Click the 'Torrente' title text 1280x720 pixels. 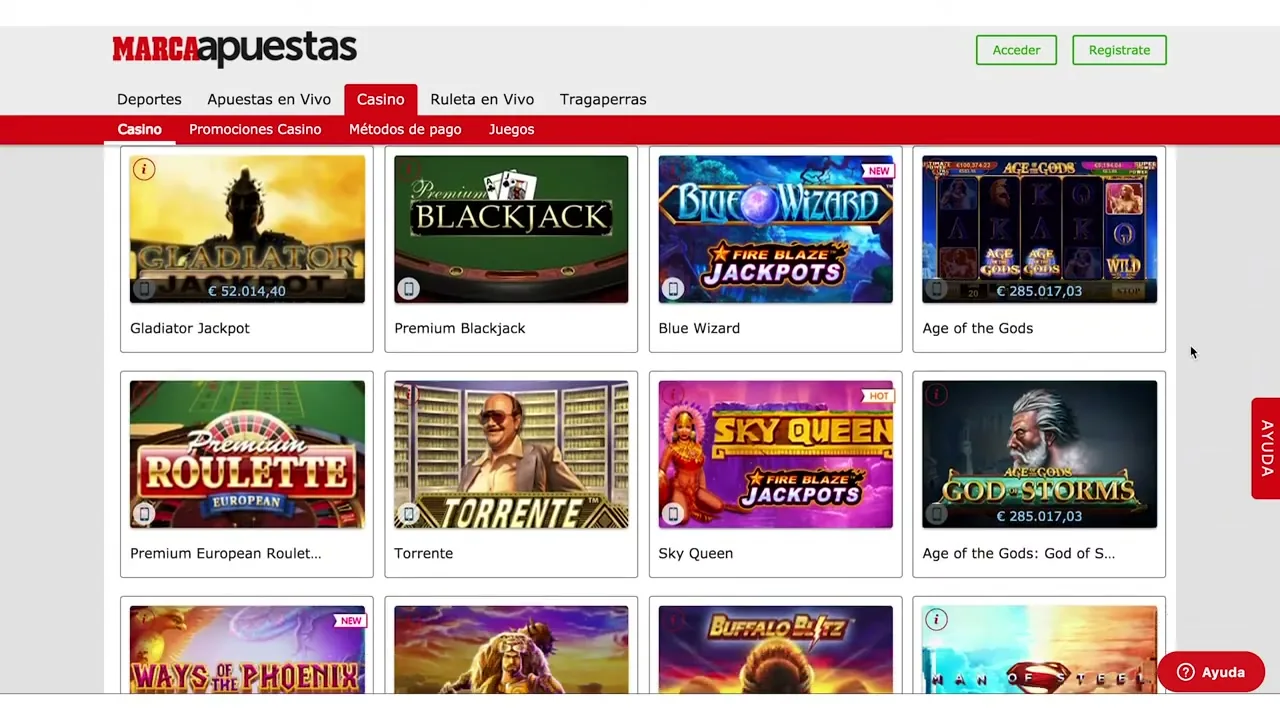(423, 553)
